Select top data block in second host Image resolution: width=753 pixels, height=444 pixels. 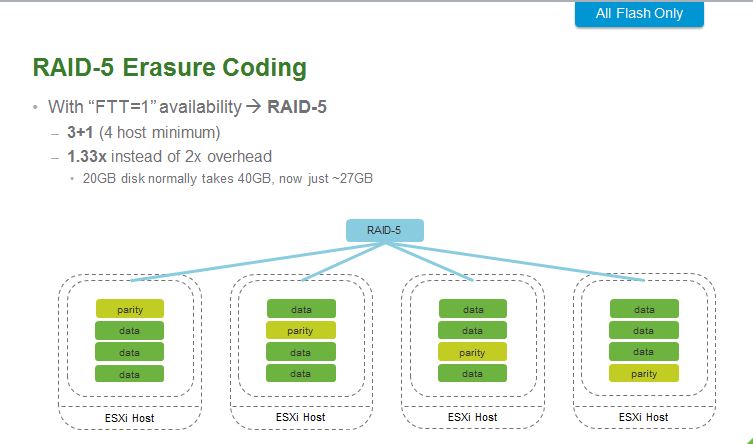300,310
